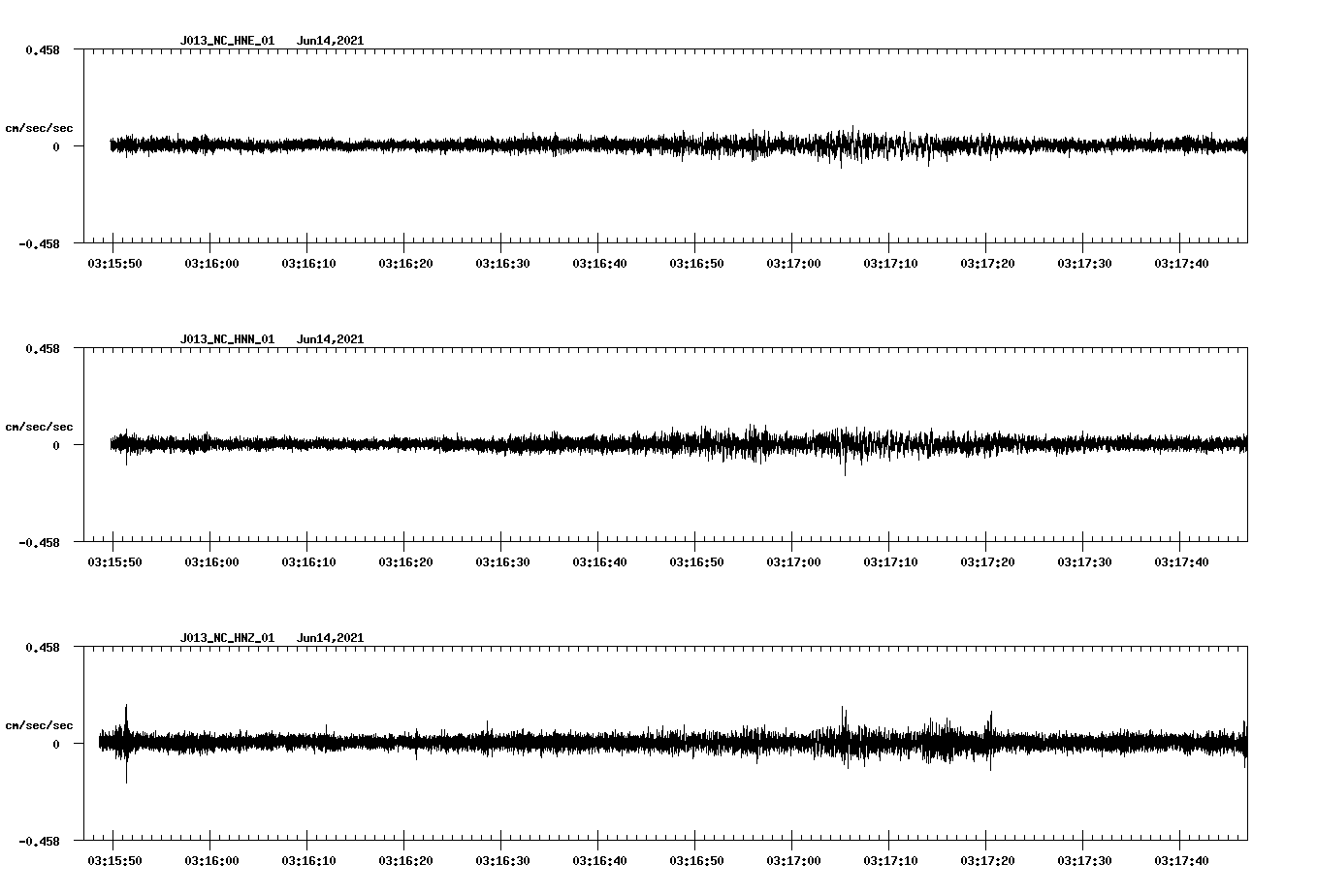The image size is (1317, 896).
Task: Click the zero axis label on HNZ chart
Action: pyautogui.click(x=56, y=744)
